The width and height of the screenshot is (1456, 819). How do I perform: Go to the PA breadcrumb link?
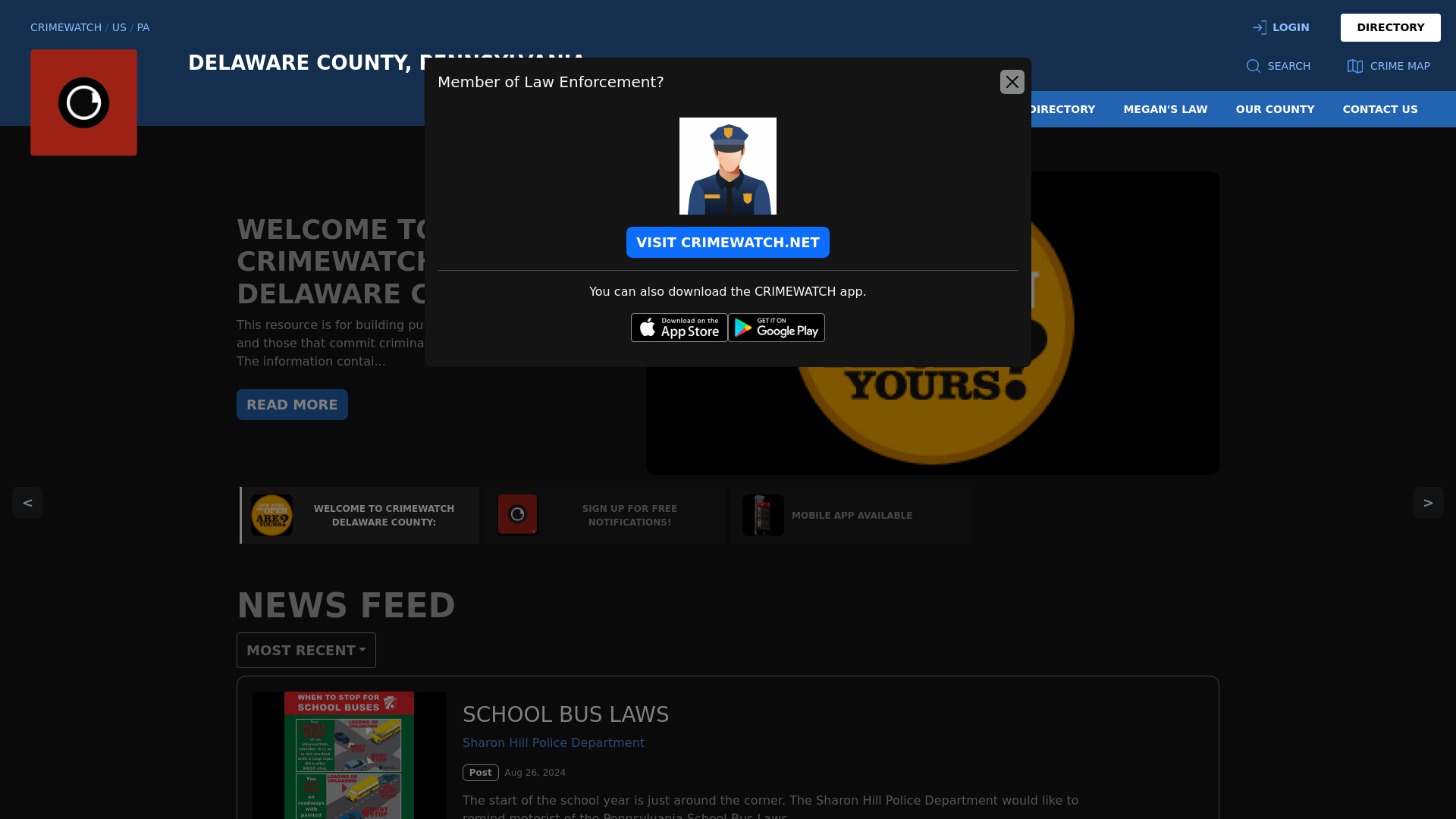pos(143,27)
